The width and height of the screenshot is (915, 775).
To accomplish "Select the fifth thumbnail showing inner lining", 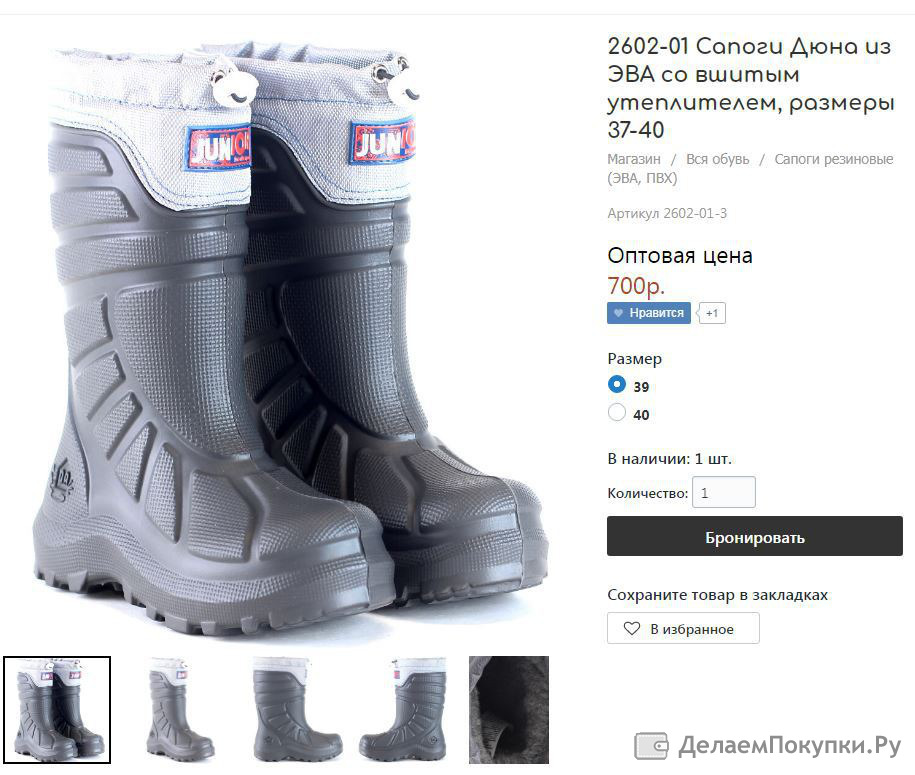I will [509, 710].
